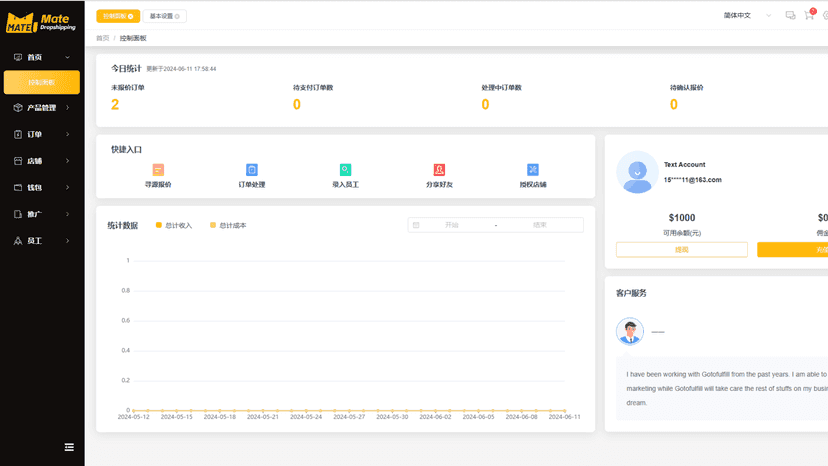Click the 提现 withdraw button
828x466 pixels.
[x=682, y=249]
